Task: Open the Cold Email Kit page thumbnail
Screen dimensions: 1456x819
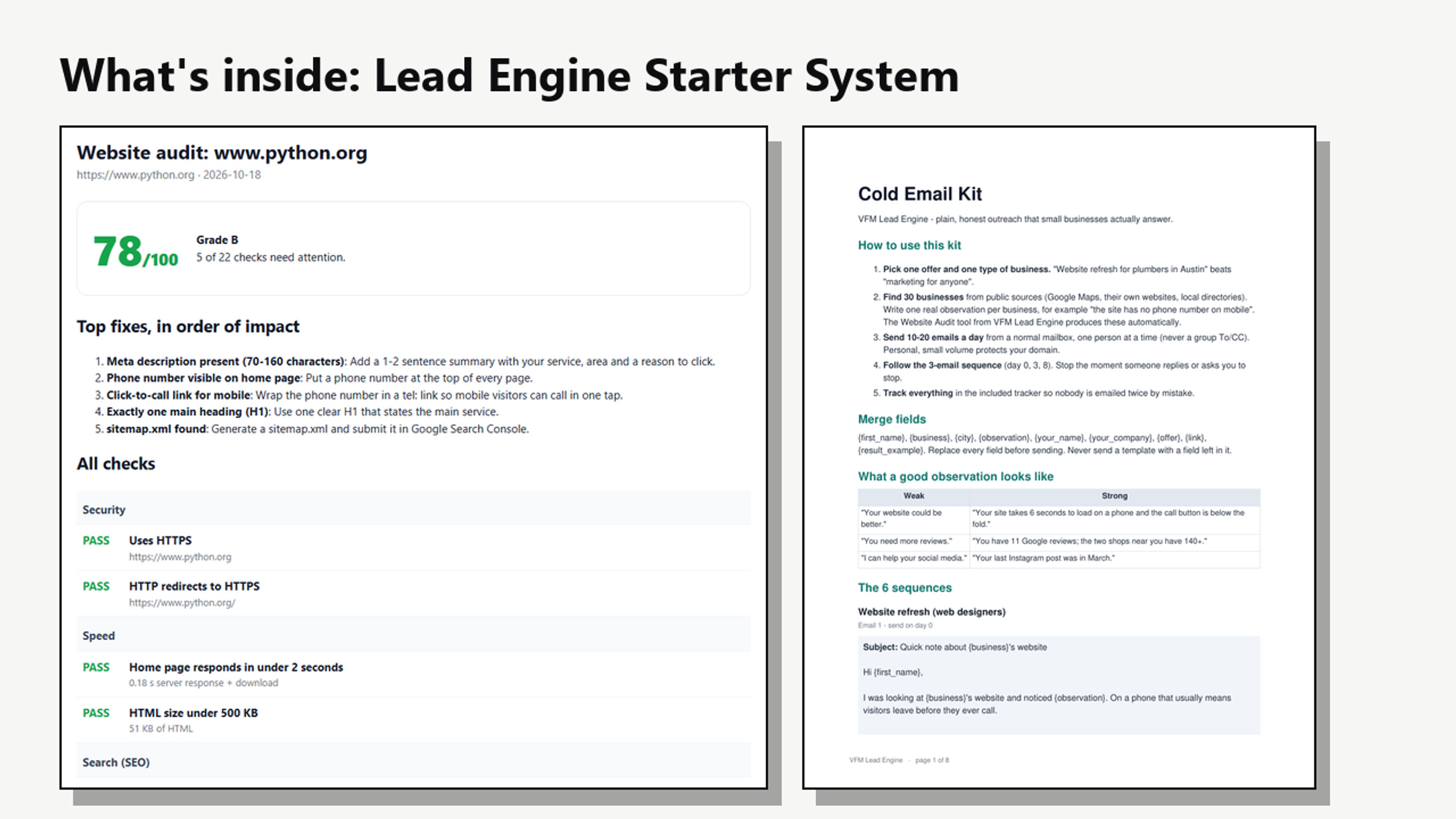Action: point(1059,457)
